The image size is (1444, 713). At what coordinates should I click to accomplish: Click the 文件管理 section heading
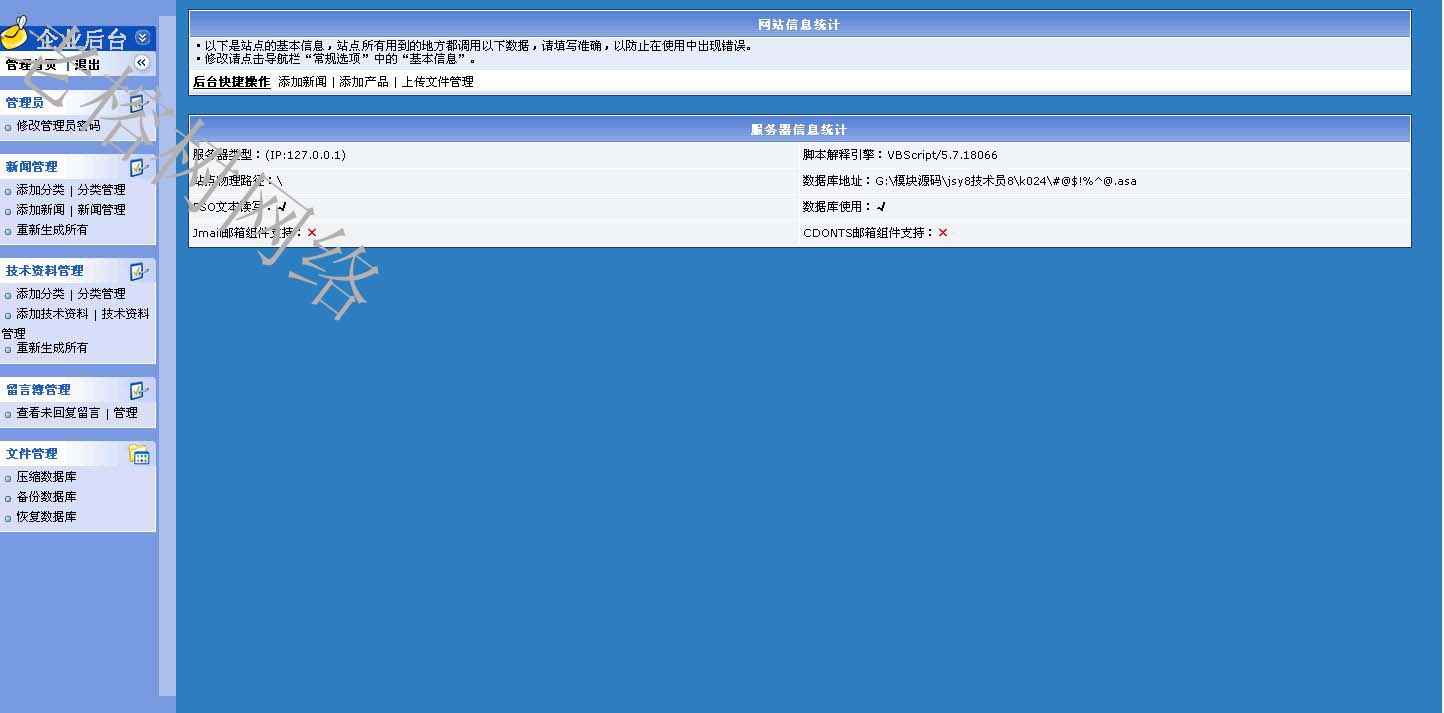coord(31,454)
